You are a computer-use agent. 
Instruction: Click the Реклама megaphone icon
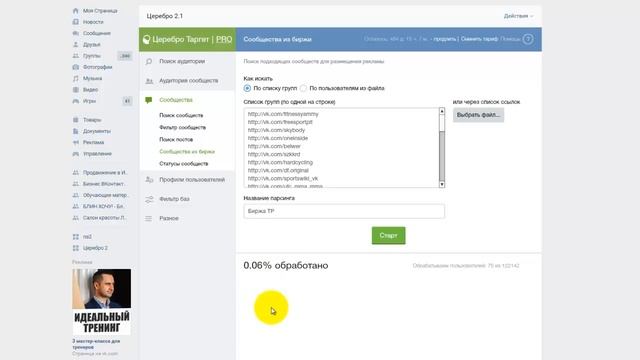(x=76, y=142)
